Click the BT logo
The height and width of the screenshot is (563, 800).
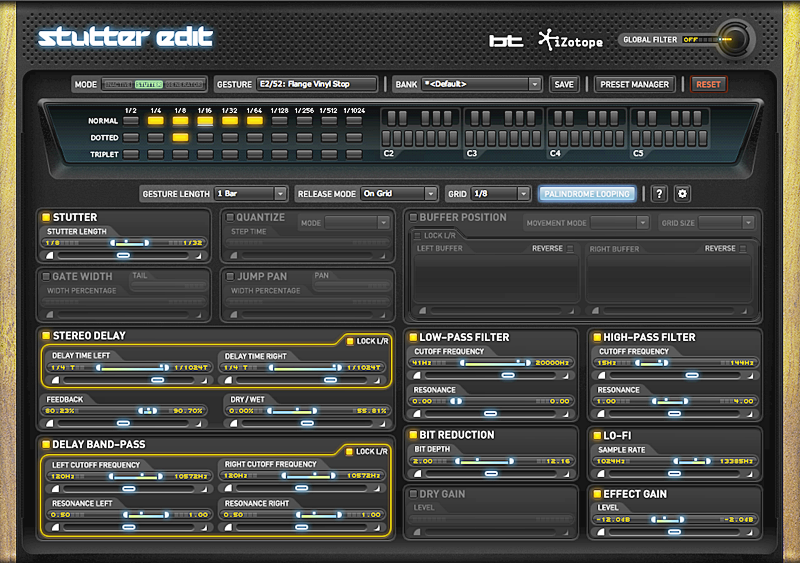pos(506,41)
